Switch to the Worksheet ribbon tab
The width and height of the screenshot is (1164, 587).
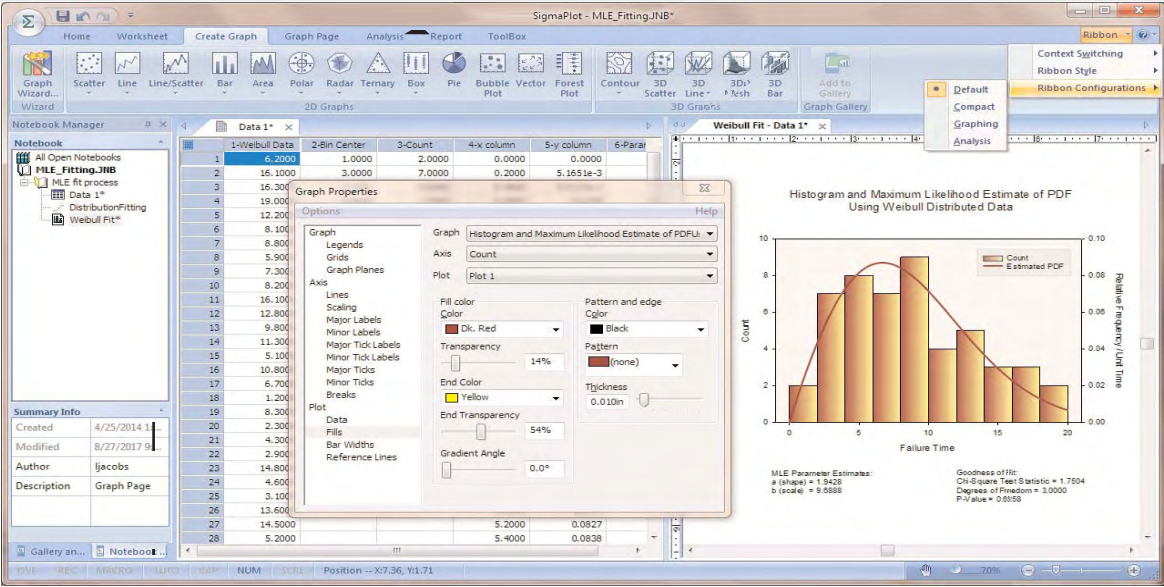point(142,37)
